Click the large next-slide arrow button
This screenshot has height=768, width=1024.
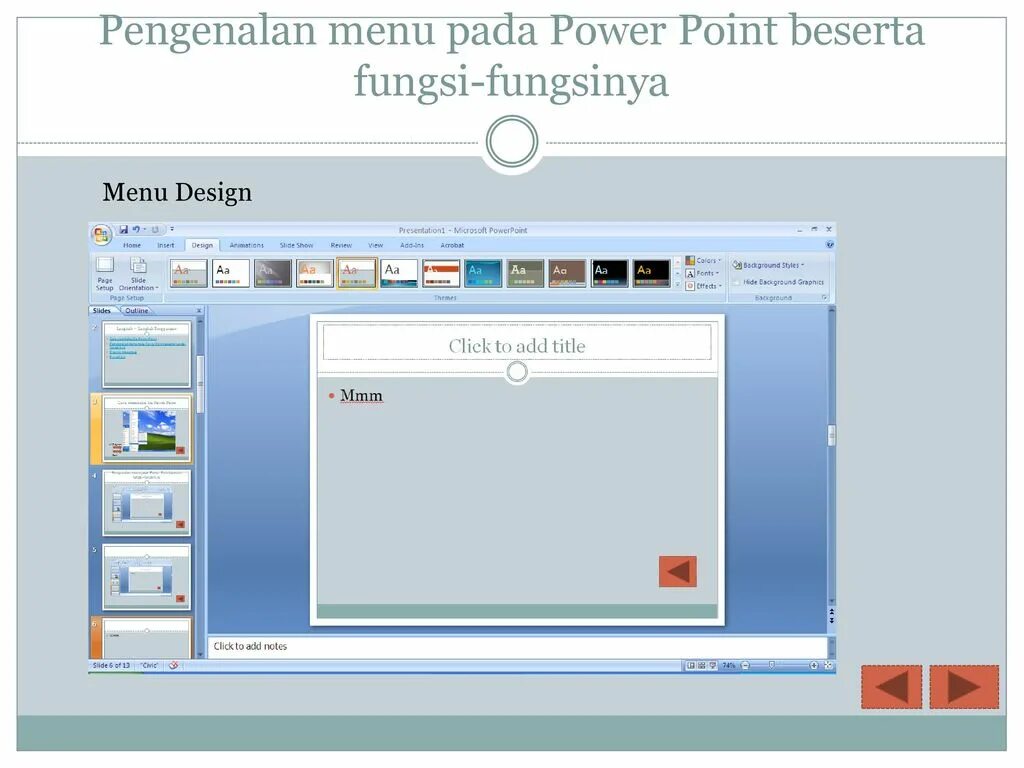click(x=964, y=687)
